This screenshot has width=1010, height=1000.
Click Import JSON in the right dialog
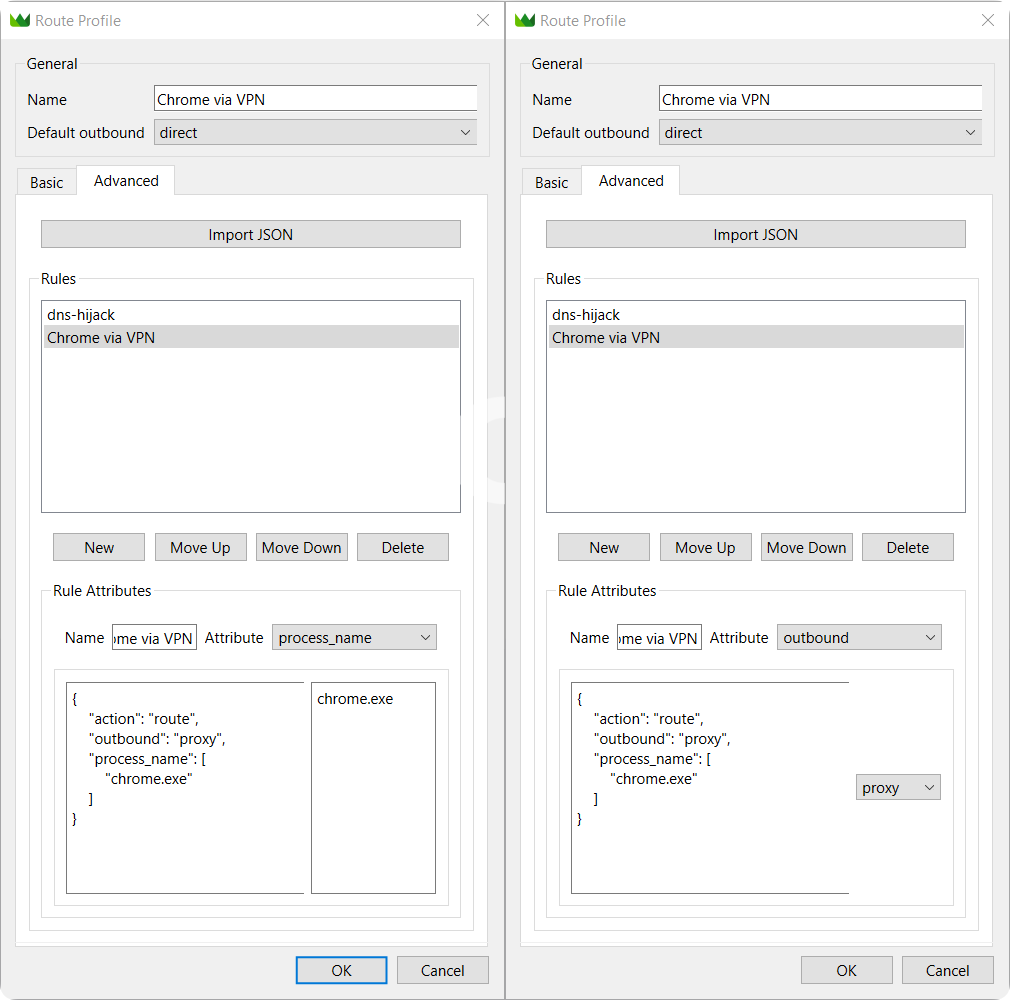click(756, 235)
